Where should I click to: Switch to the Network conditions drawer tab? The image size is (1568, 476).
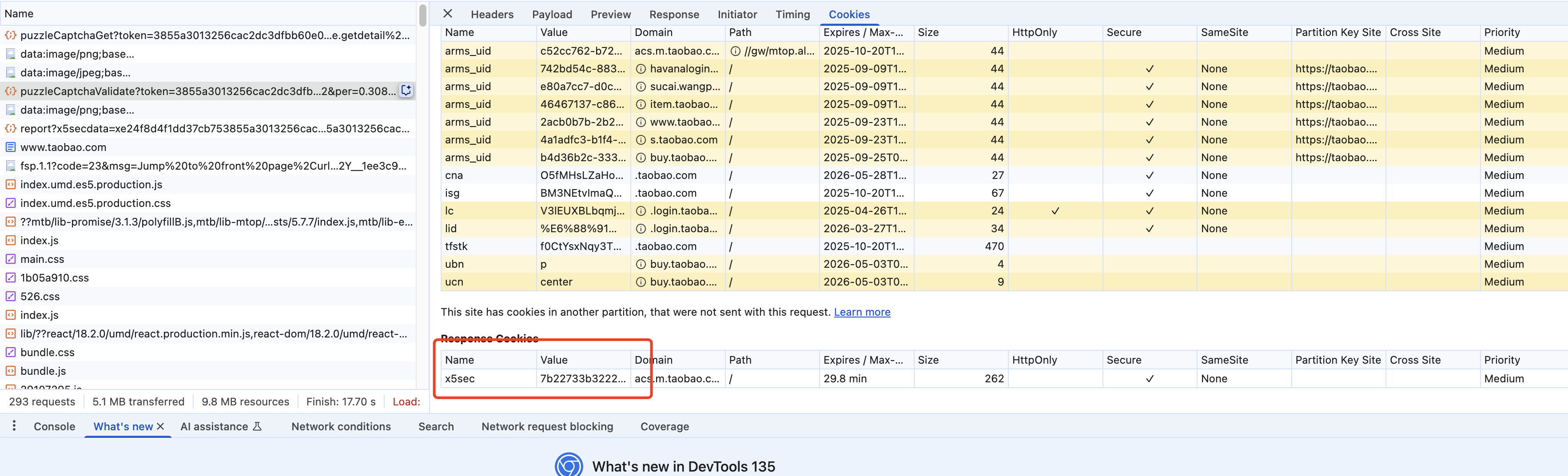coord(341,426)
